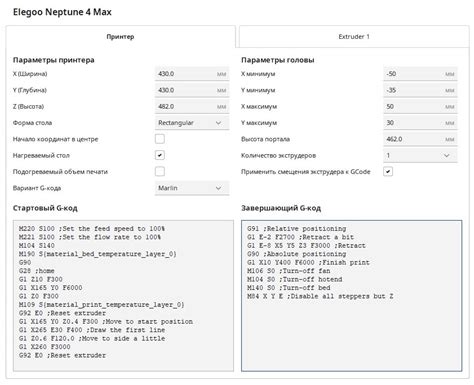Select the Z (Высота) field
The width and height of the screenshot is (474, 385).
tap(192, 106)
